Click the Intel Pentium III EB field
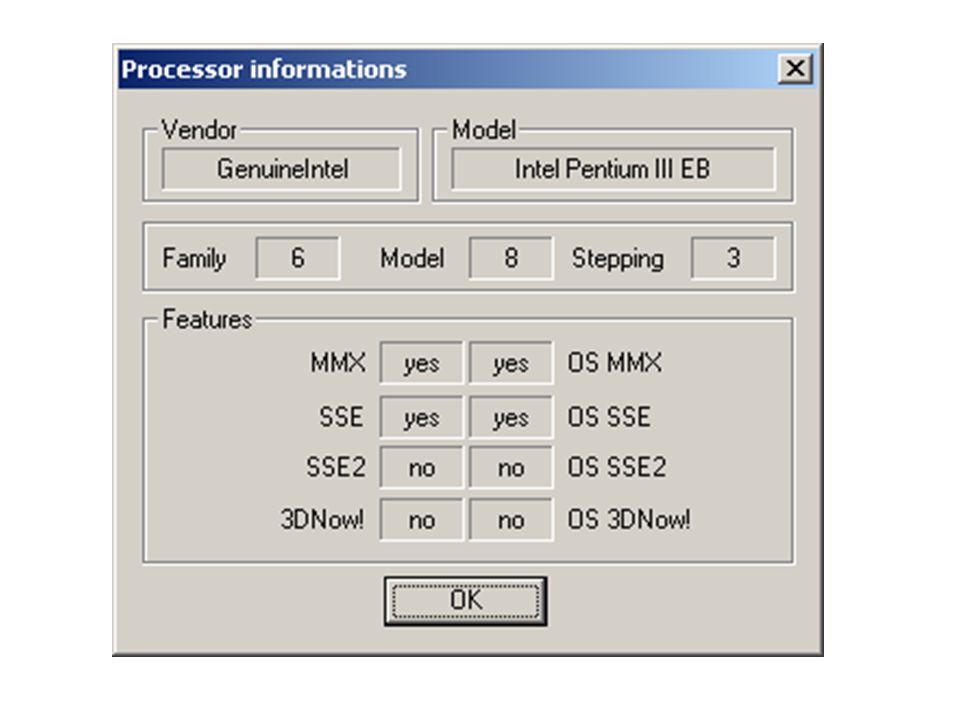Image resolution: width=960 pixels, height=720 pixels. coord(613,169)
